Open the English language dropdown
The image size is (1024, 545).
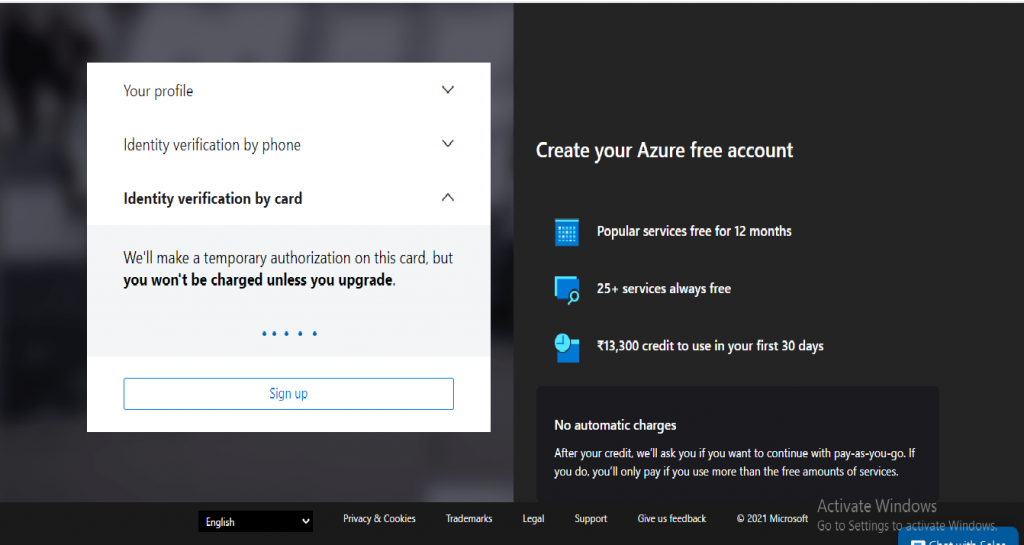click(255, 522)
